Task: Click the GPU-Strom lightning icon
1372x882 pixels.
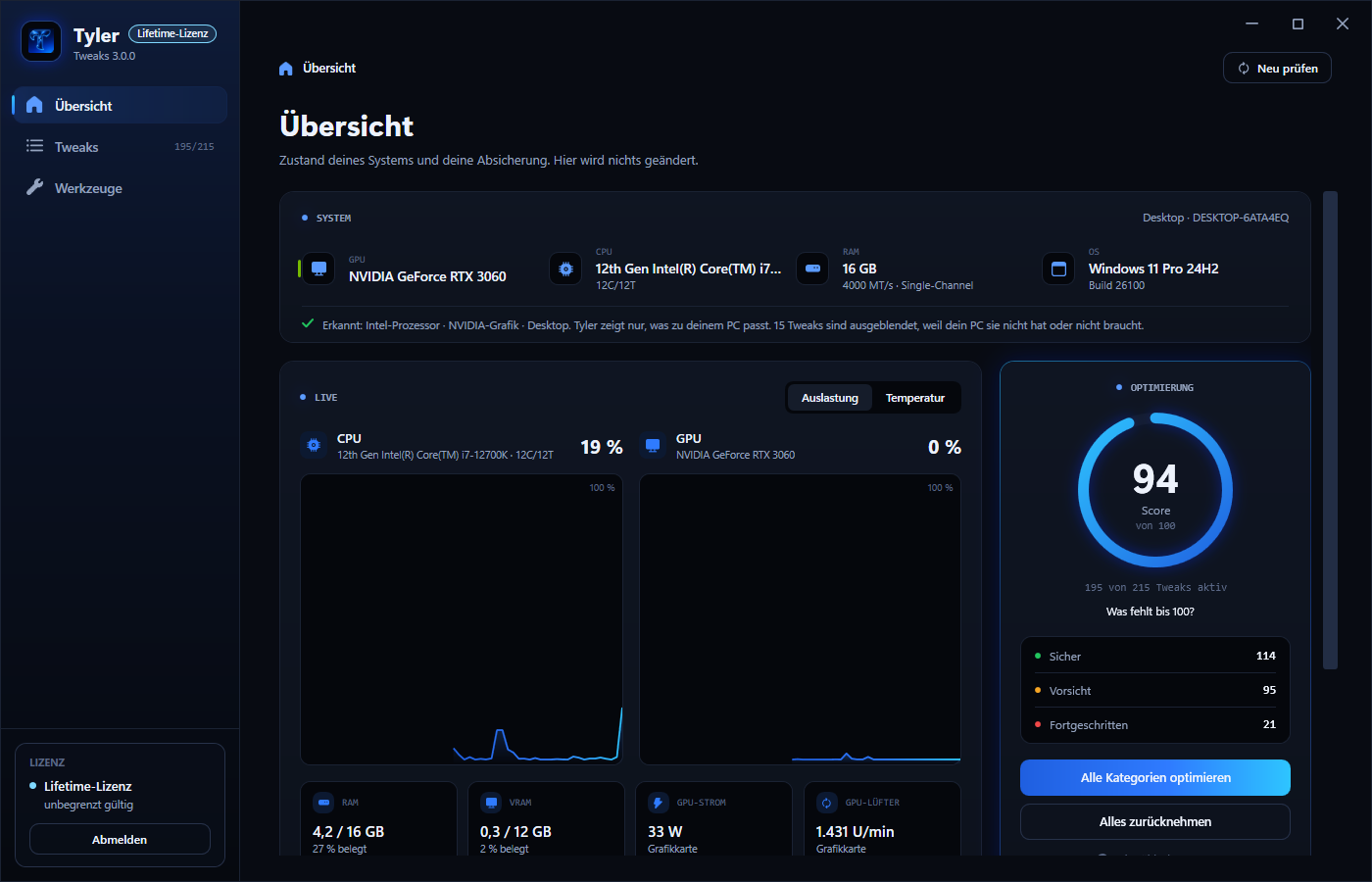Action: click(x=659, y=803)
